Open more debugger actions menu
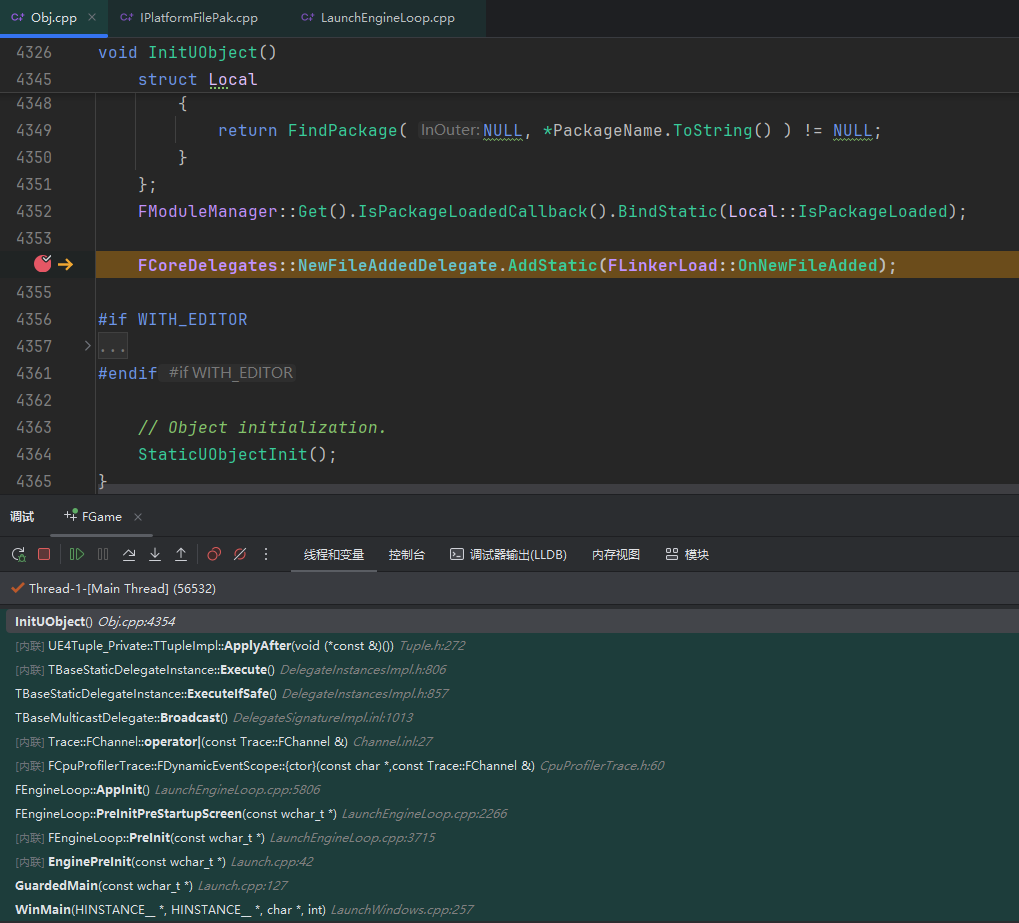 (266, 554)
